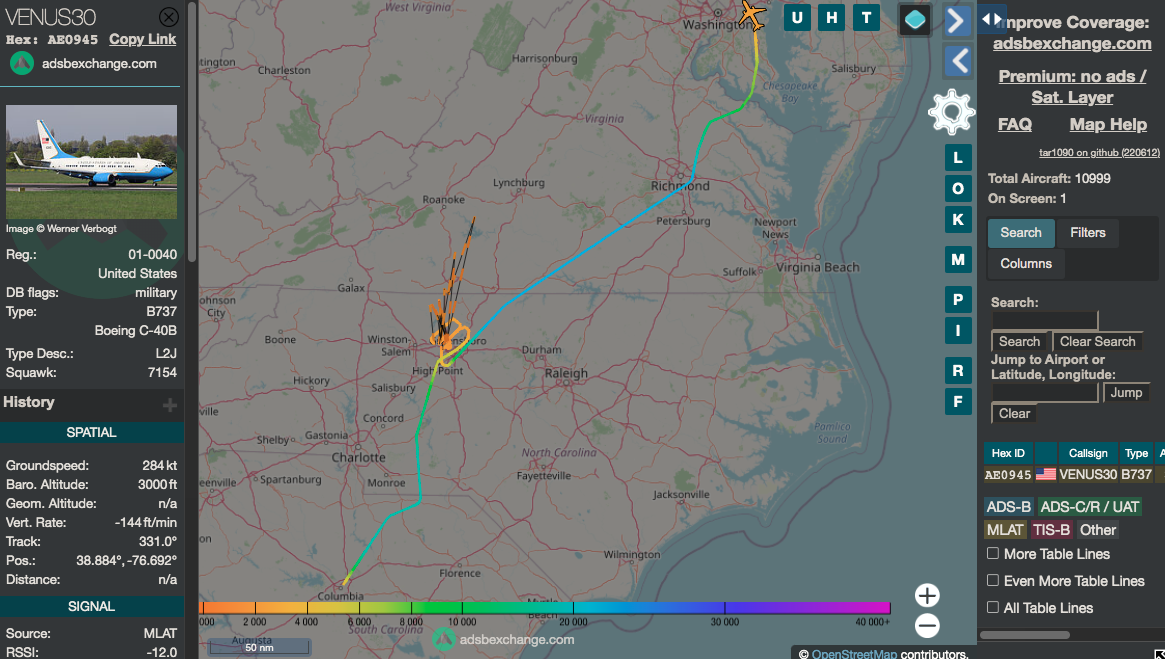The image size is (1165, 659).
Task: Switch to the Search tab
Action: coord(1021,233)
